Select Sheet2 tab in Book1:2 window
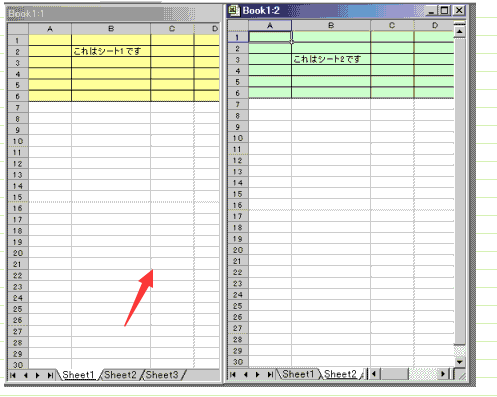This screenshot has height=397, width=497. click(340, 374)
